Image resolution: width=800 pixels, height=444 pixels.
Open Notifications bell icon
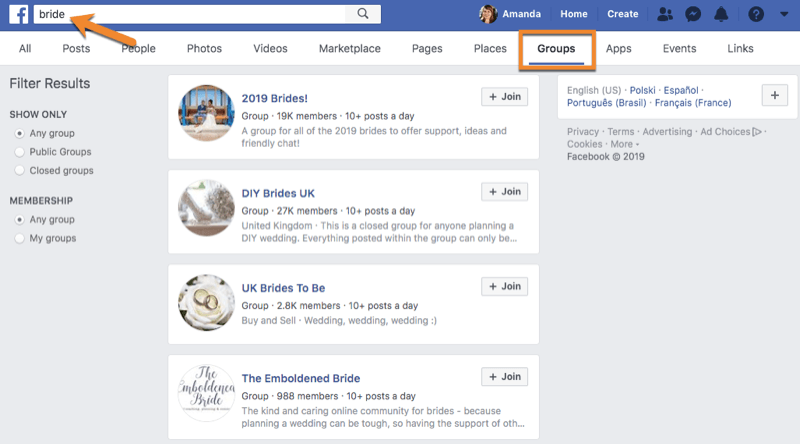click(721, 14)
